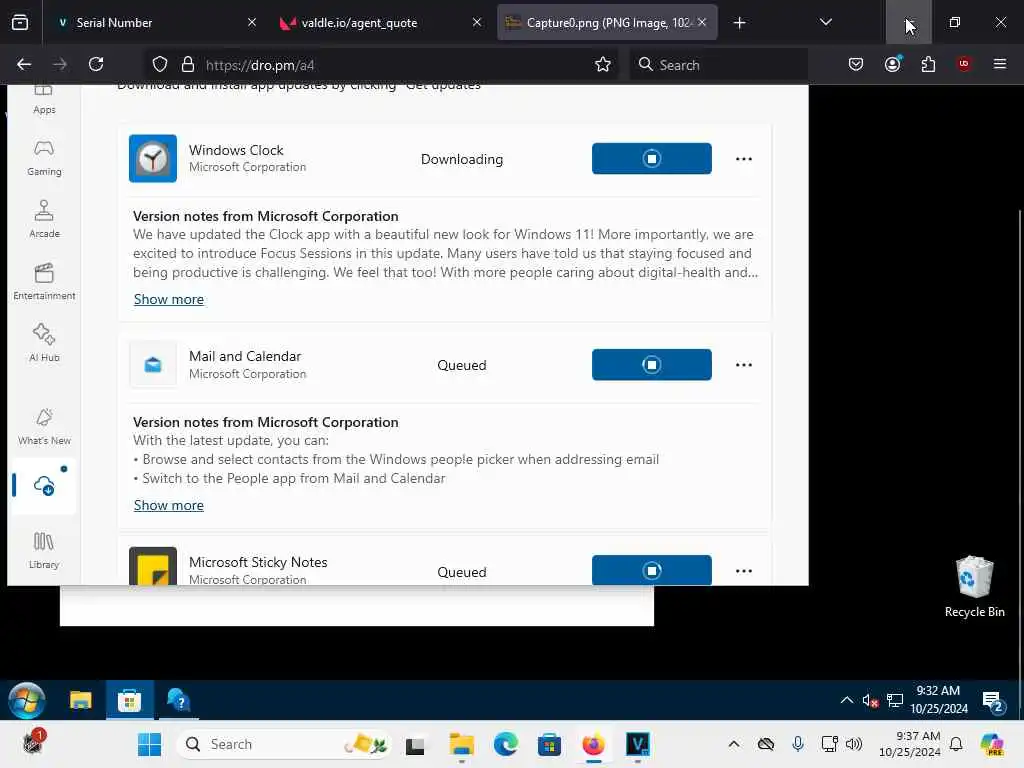Bookmark this page with star icon
Screen dimensions: 1024x768
click(x=603, y=65)
